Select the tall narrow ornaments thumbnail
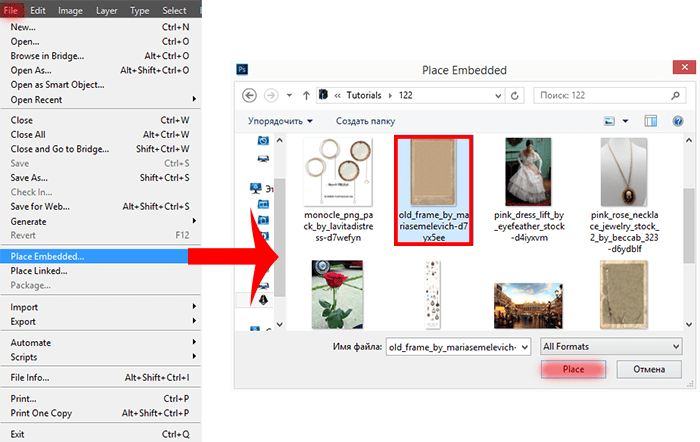This screenshot has height=442, width=700. point(433,295)
